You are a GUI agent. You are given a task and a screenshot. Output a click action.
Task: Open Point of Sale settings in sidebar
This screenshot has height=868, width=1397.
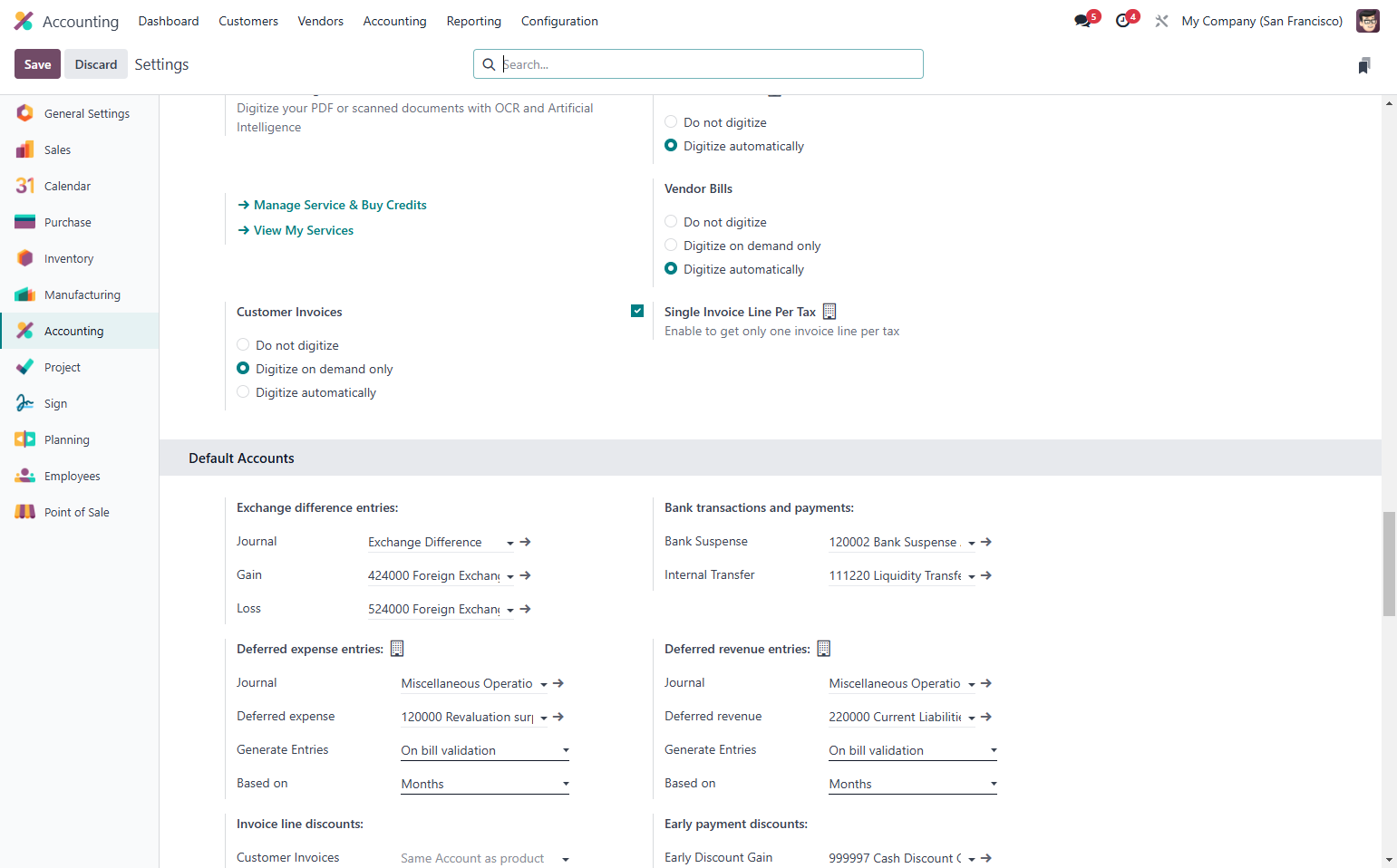pos(80,512)
